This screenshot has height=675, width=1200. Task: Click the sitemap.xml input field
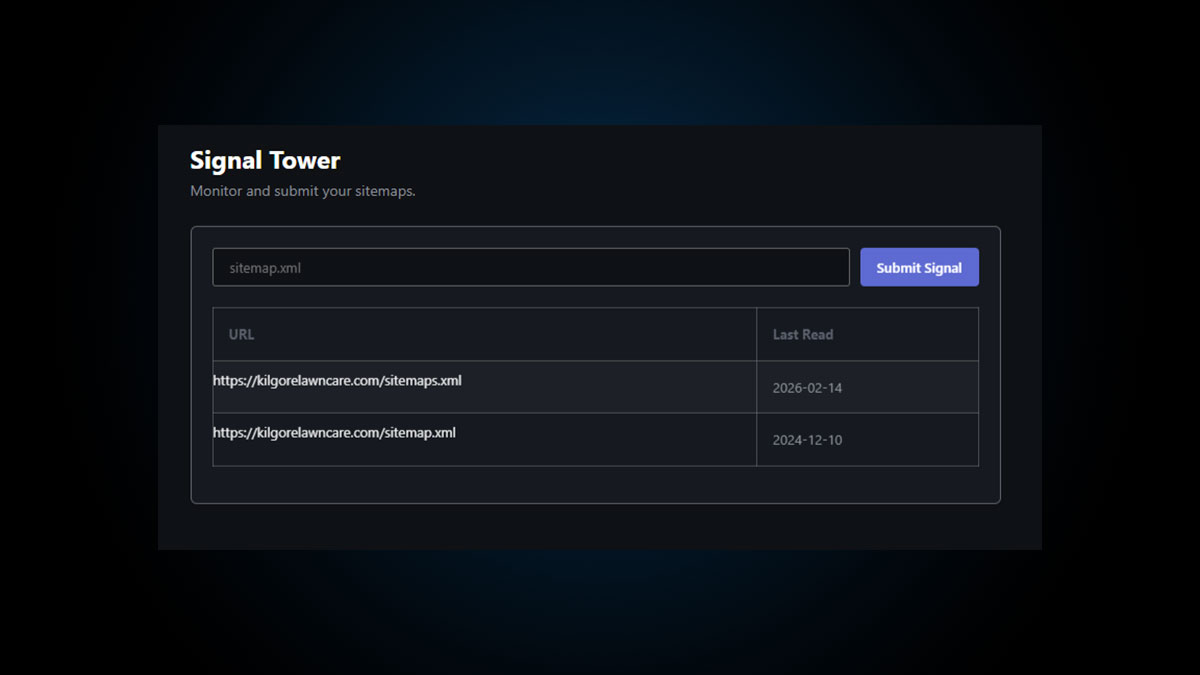pyautogui.click(x=530, y=268)
